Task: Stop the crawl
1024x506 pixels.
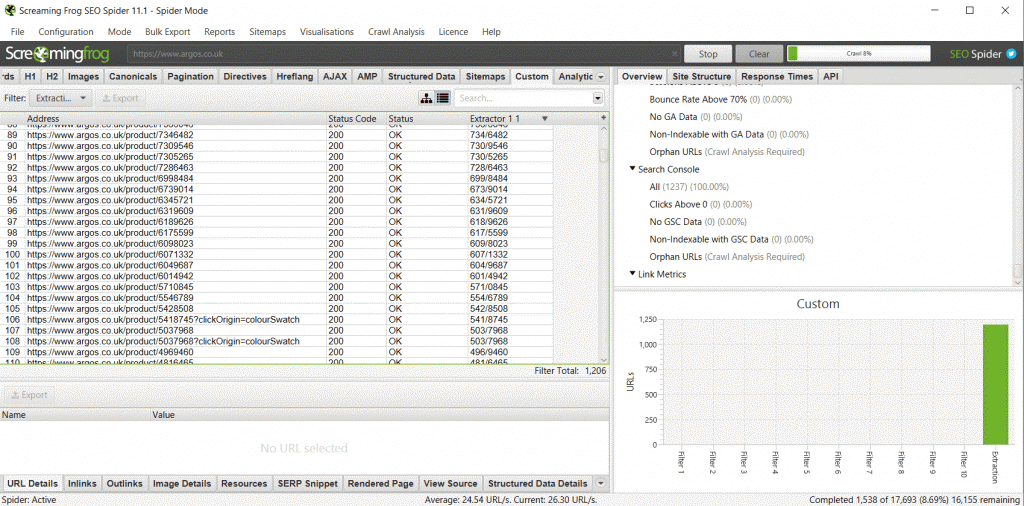Action: click(707, 54)
